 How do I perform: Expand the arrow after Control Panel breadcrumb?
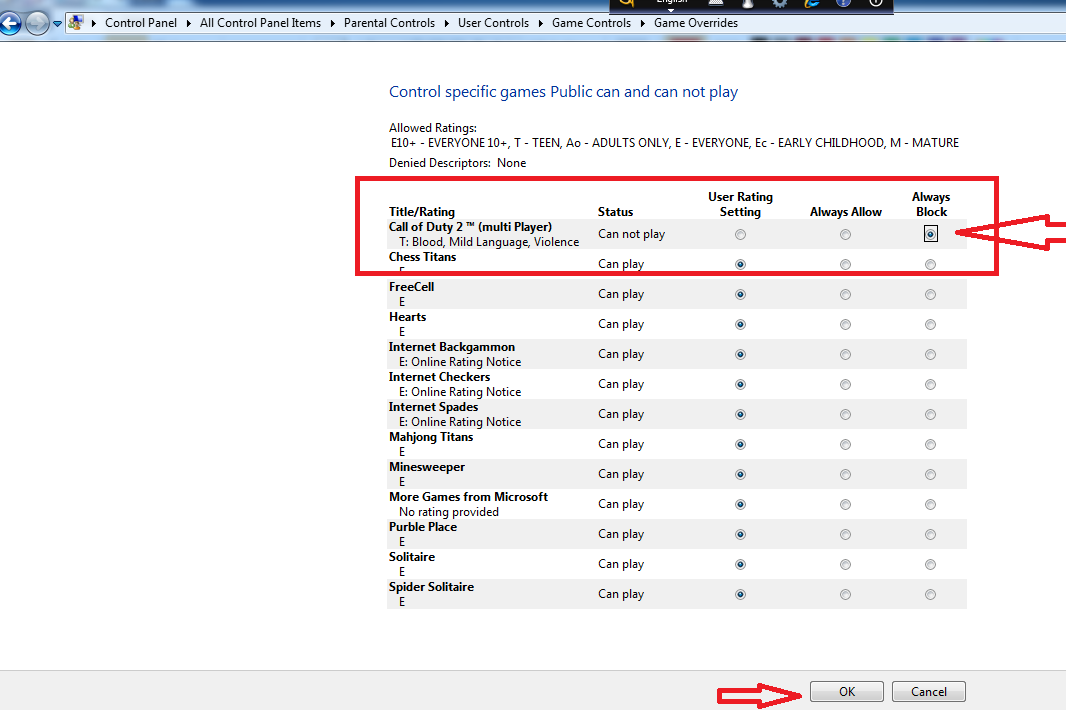pyautogui.click(x=188, y=23)
